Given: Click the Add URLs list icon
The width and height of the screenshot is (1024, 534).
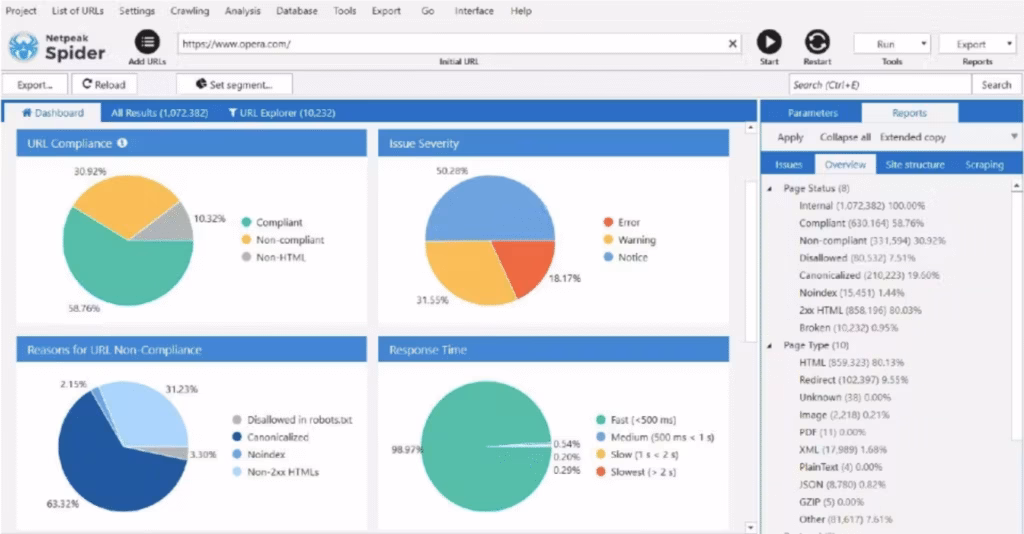Looking at the screenshot, I should (148, 42).
